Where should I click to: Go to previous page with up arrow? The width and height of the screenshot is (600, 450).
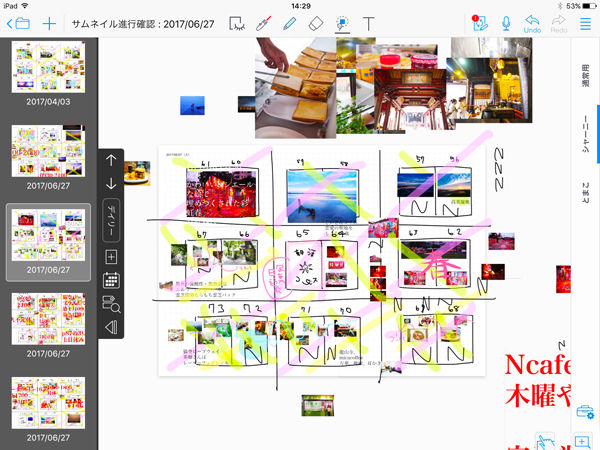111,160
